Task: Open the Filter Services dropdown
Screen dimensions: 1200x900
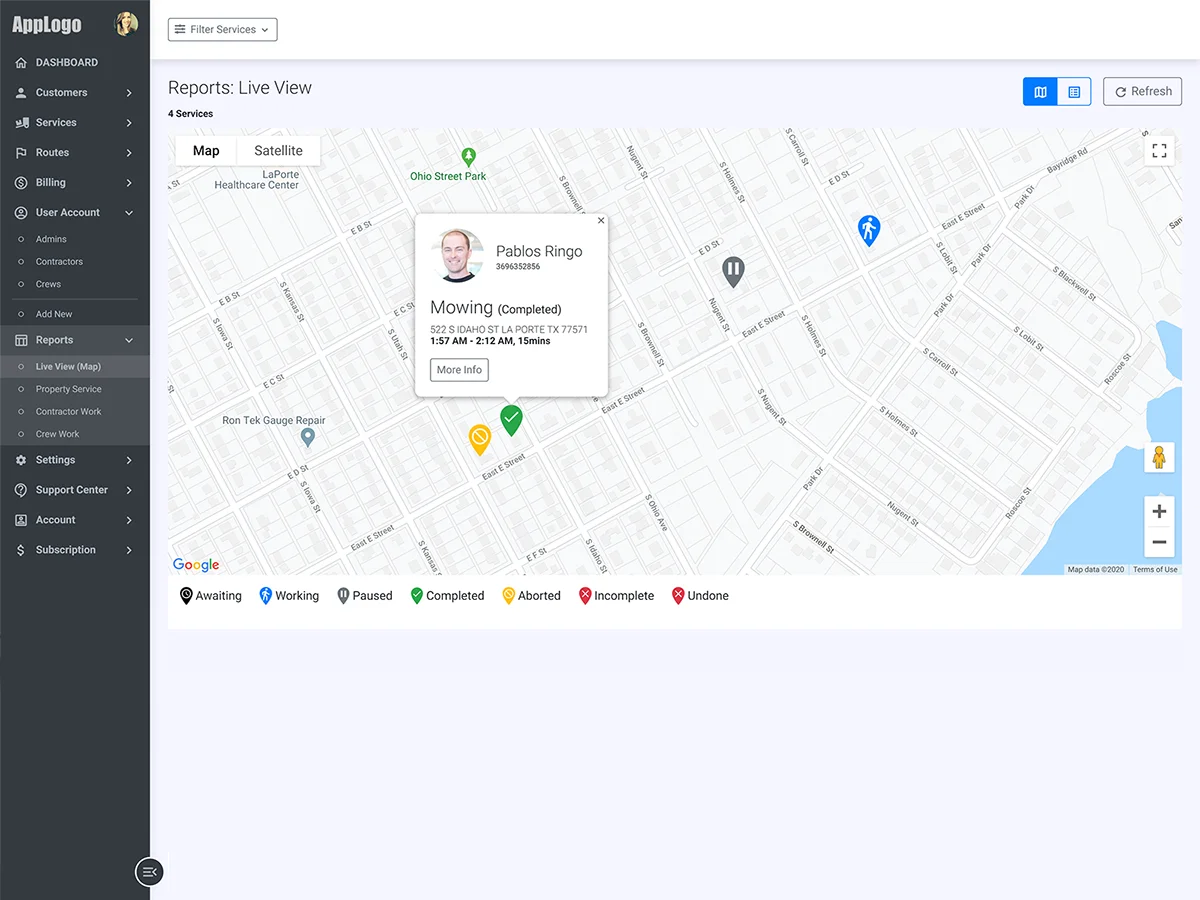Action: 222,30
